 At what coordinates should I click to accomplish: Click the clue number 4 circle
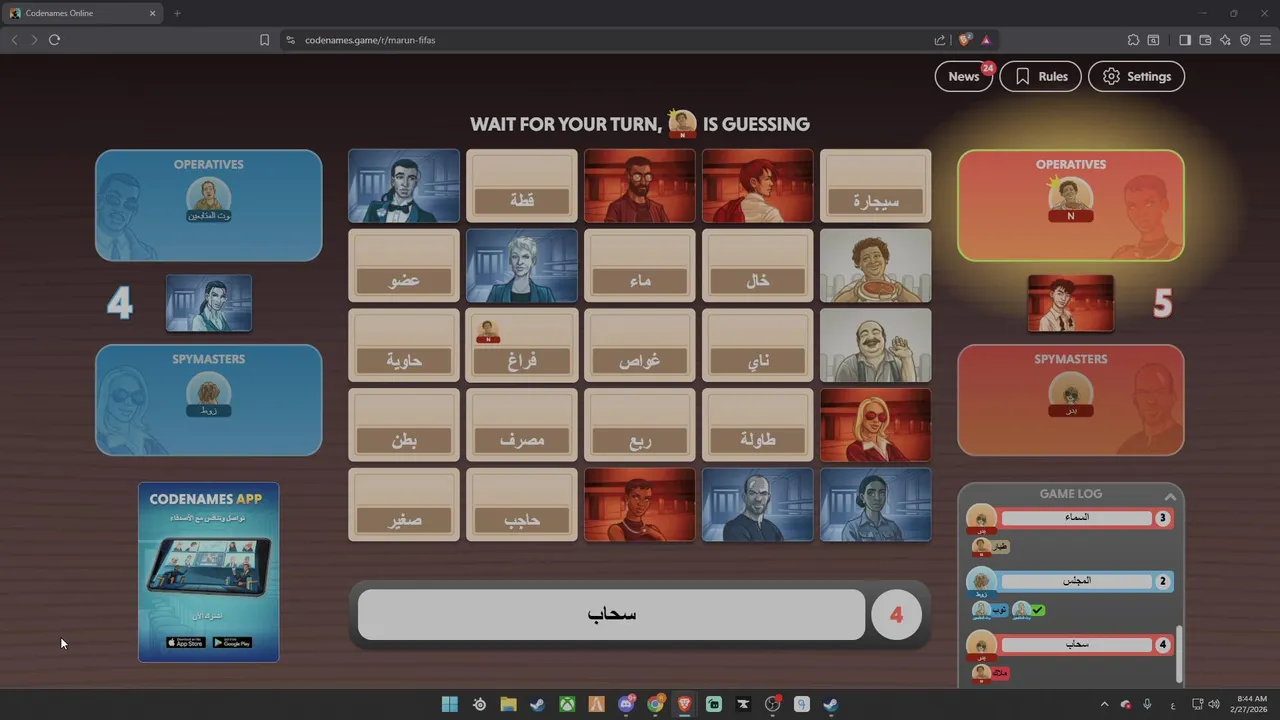(x=896, y=614)
